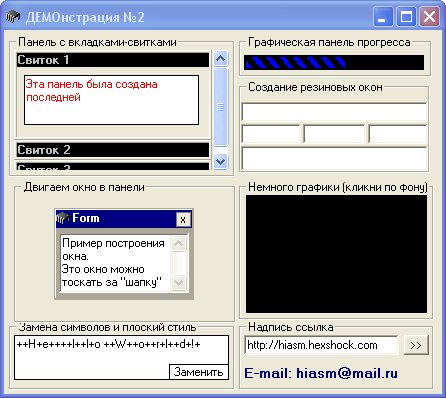The height and width of the screenshot is (398, 446).
Task: Close the ДЕМОнстрация №2 window
Action: (429, 16)
